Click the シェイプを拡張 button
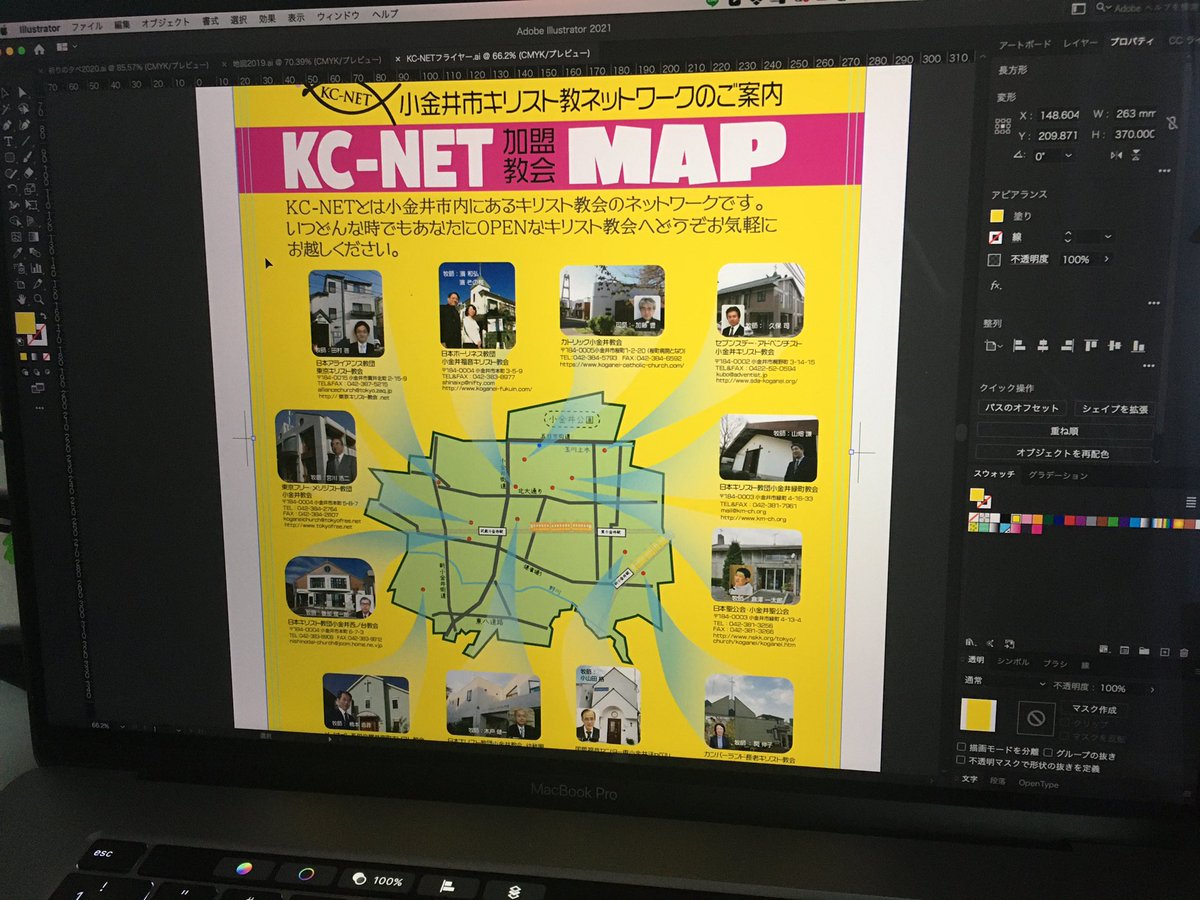The image size is (1200, 900). (x=1115, y=409)
